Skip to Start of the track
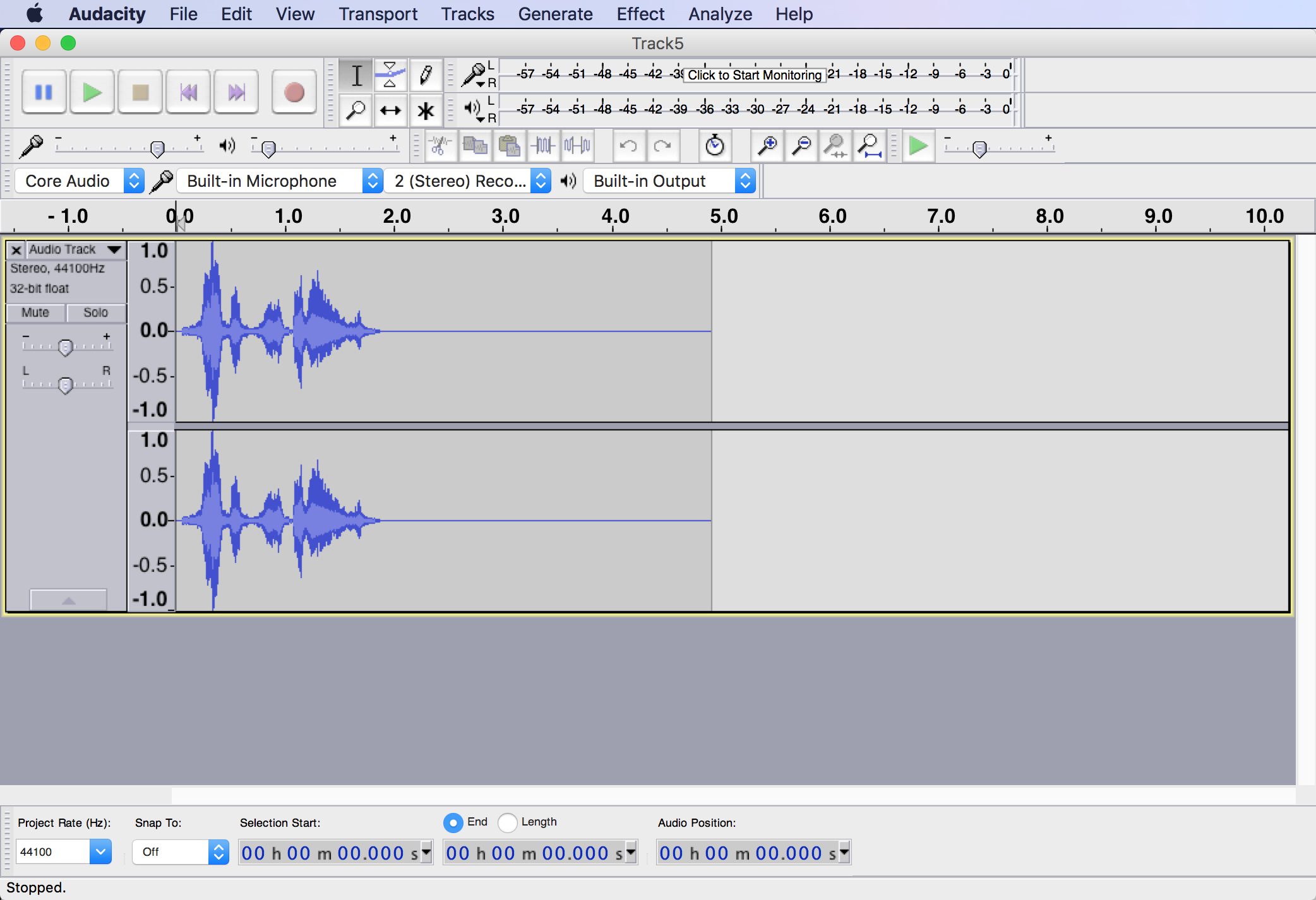1316x900 pixels. pyautogui.click(x=188, y=93)
